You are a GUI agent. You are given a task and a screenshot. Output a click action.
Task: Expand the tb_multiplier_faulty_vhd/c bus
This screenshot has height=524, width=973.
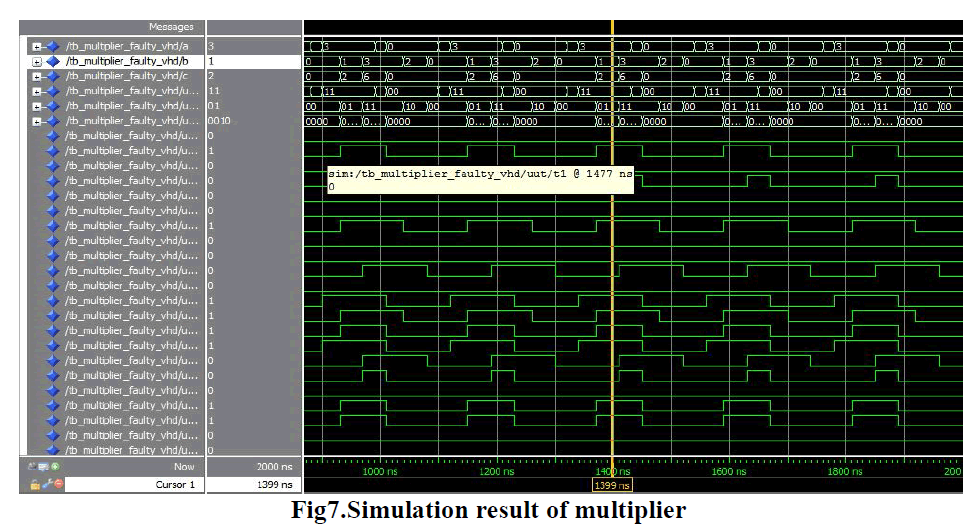coord(36,76)
